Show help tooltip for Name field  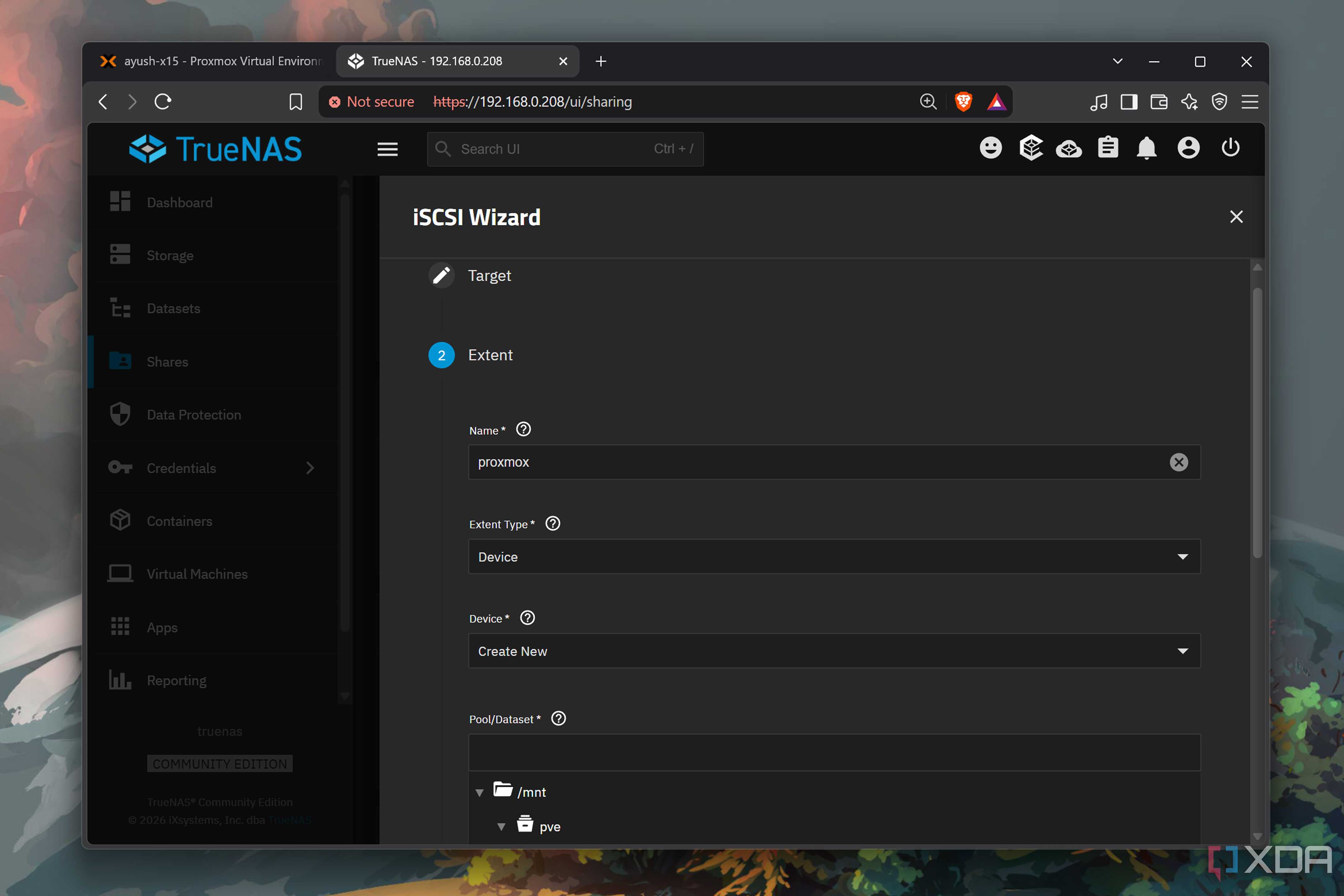pos(523,429)
